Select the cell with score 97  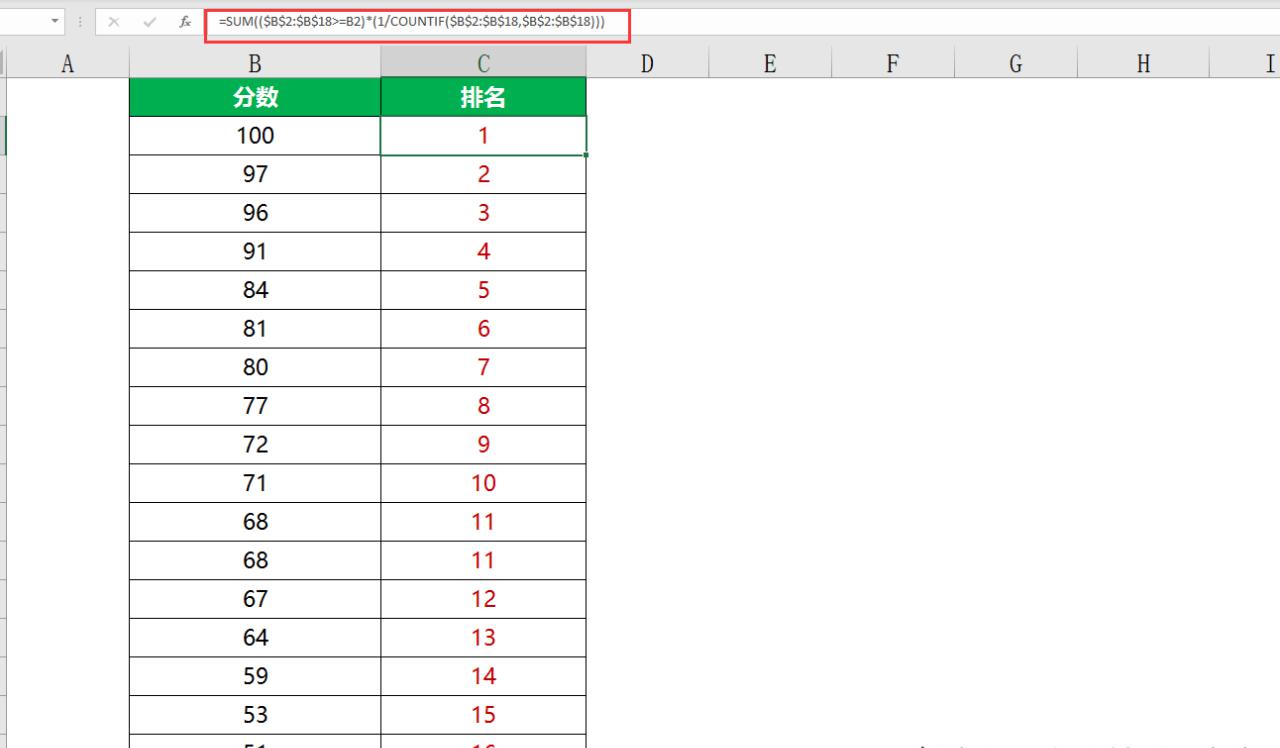click(x=255, y=174)
